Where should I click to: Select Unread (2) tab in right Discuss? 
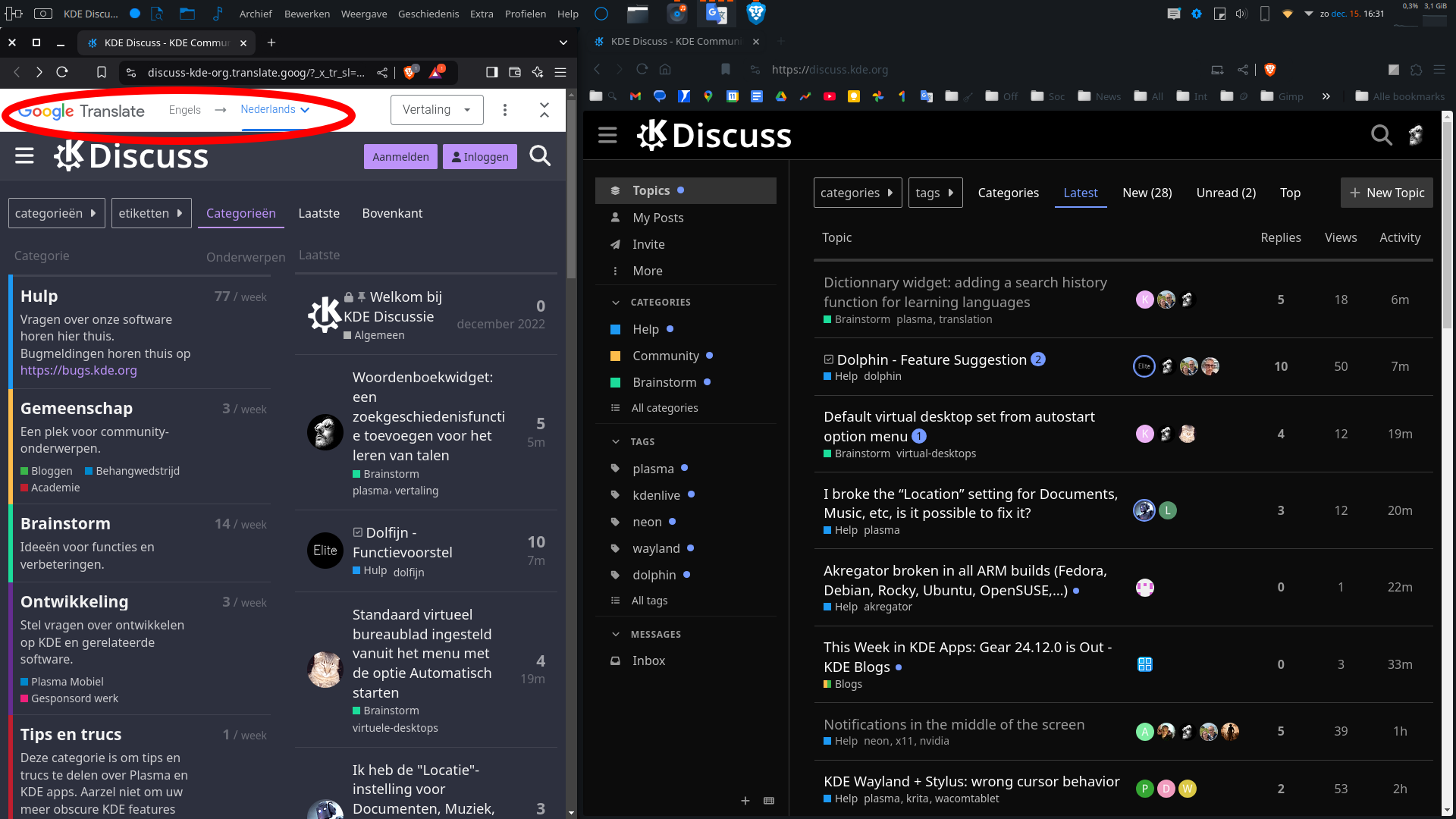pos(1226,193)
